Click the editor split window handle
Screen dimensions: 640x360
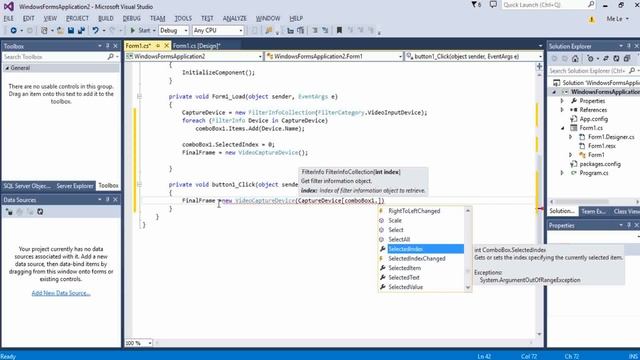point(539,66)
